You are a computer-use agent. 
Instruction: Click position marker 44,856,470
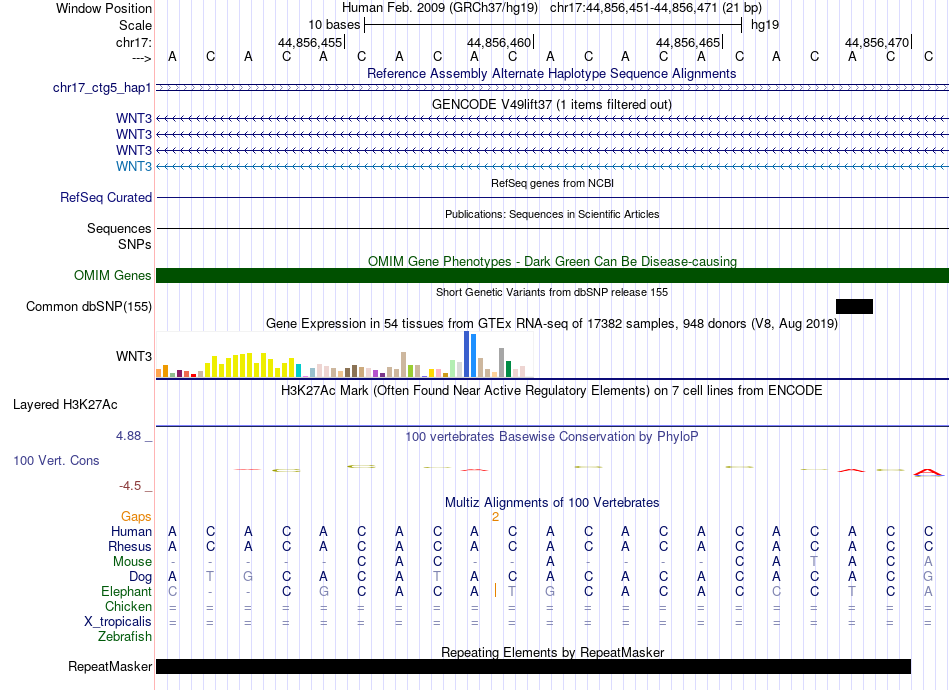[877, 42]
